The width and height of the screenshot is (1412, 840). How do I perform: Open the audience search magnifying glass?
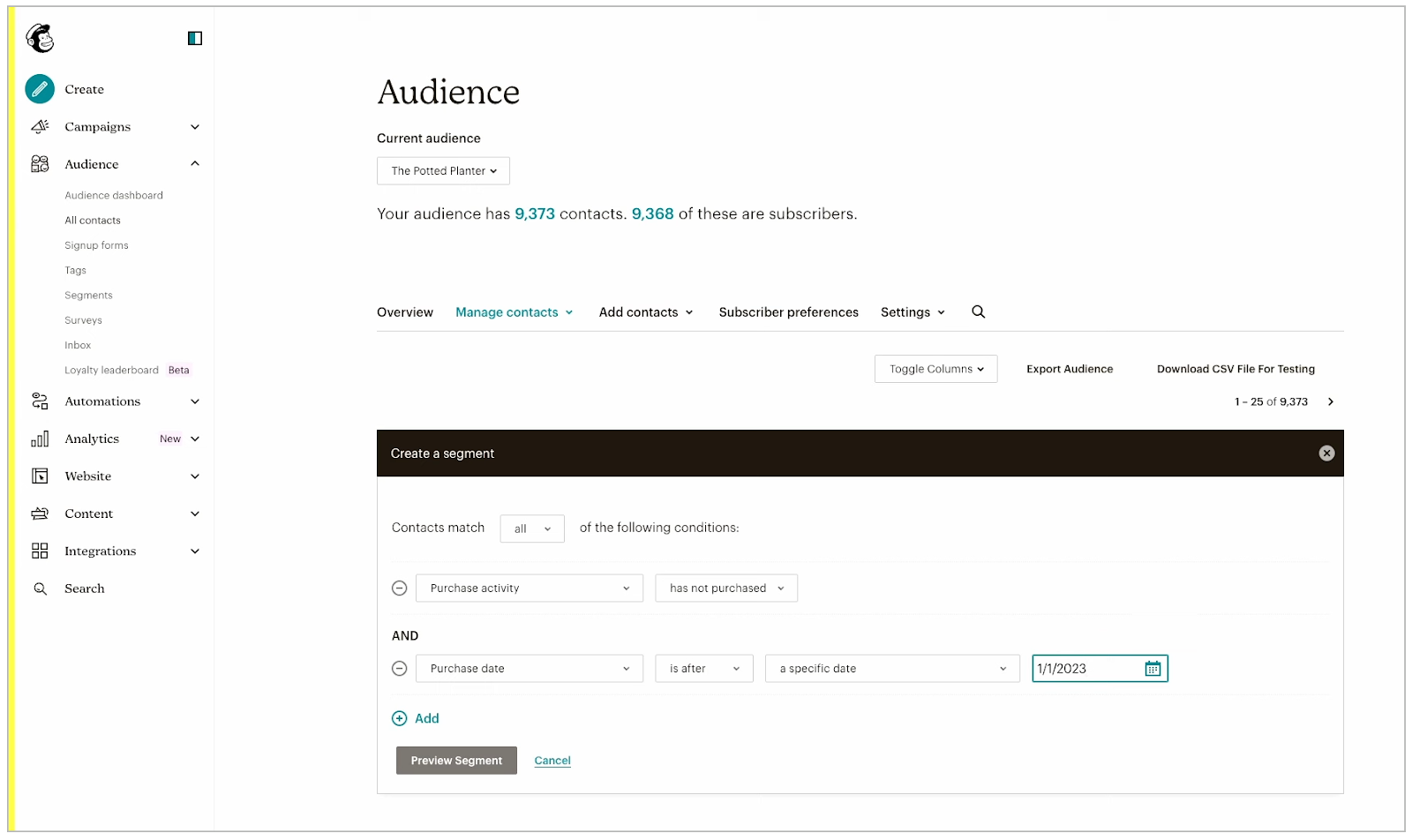pos(978,311)
